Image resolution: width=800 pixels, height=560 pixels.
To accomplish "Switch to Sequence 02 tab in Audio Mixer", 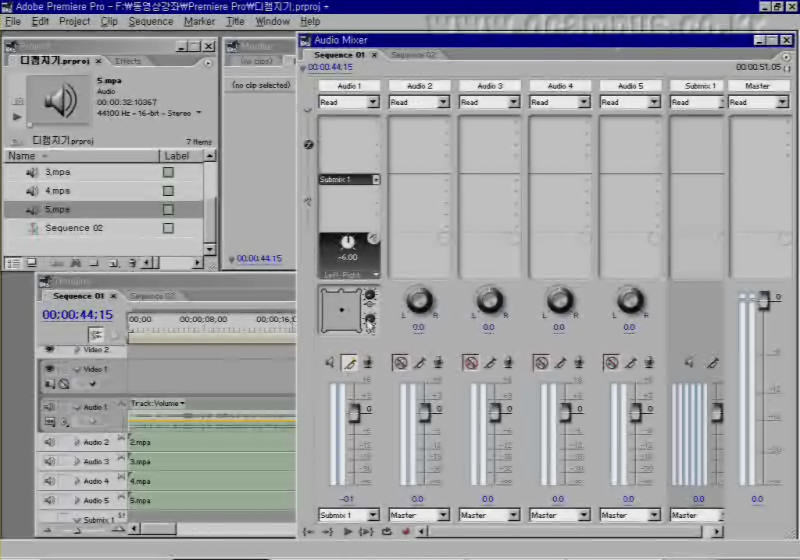I will [413, 55].
